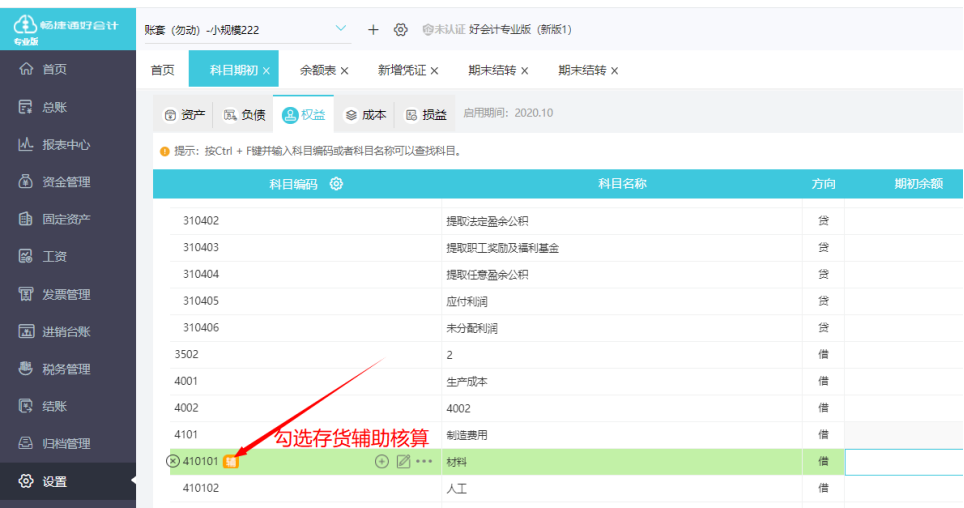
Task: Switch to the 新增凭证 tab
Action: pyautogui.click(x=401, y=70)
